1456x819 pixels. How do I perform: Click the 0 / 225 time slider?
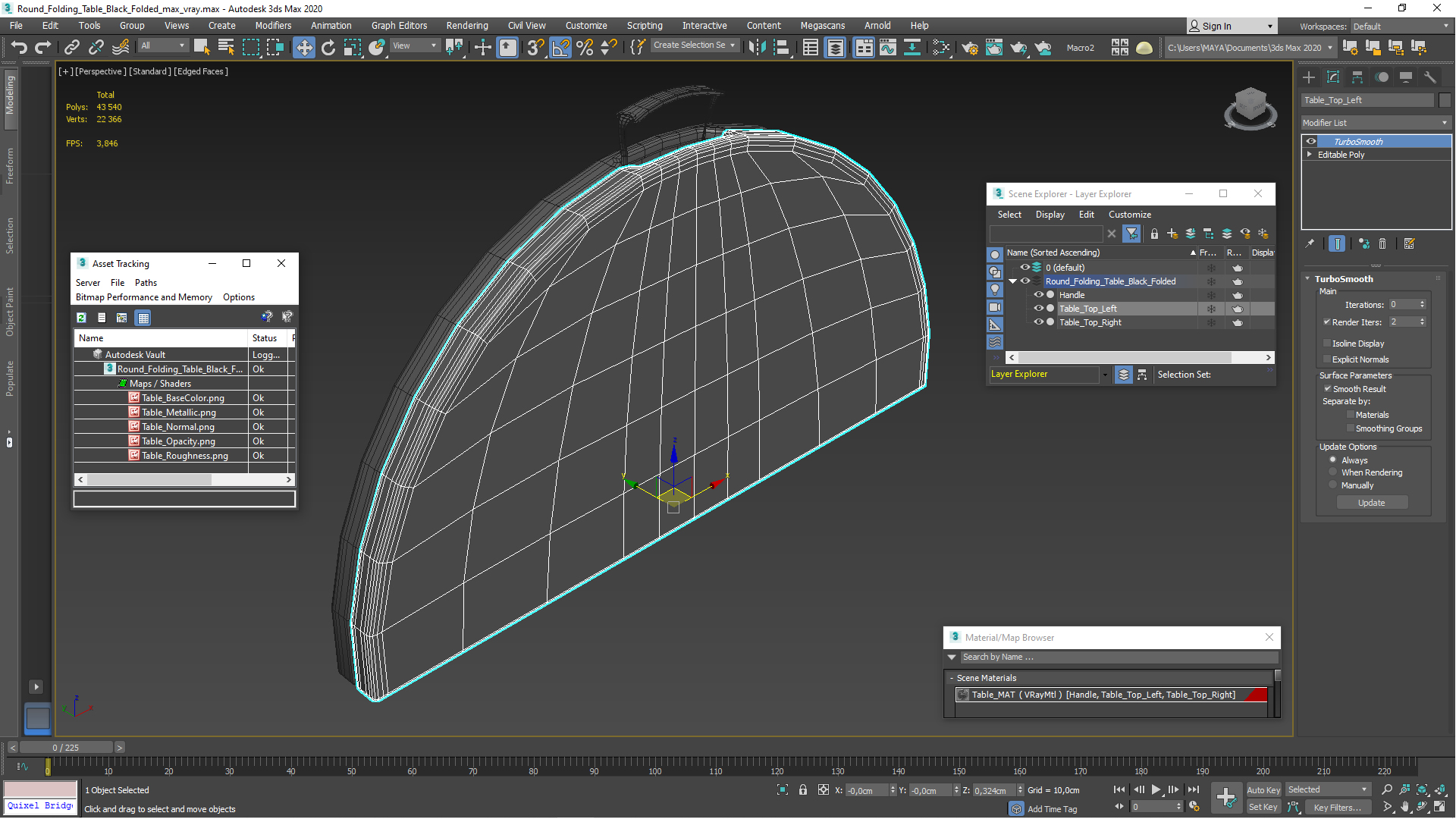(66, 748)
